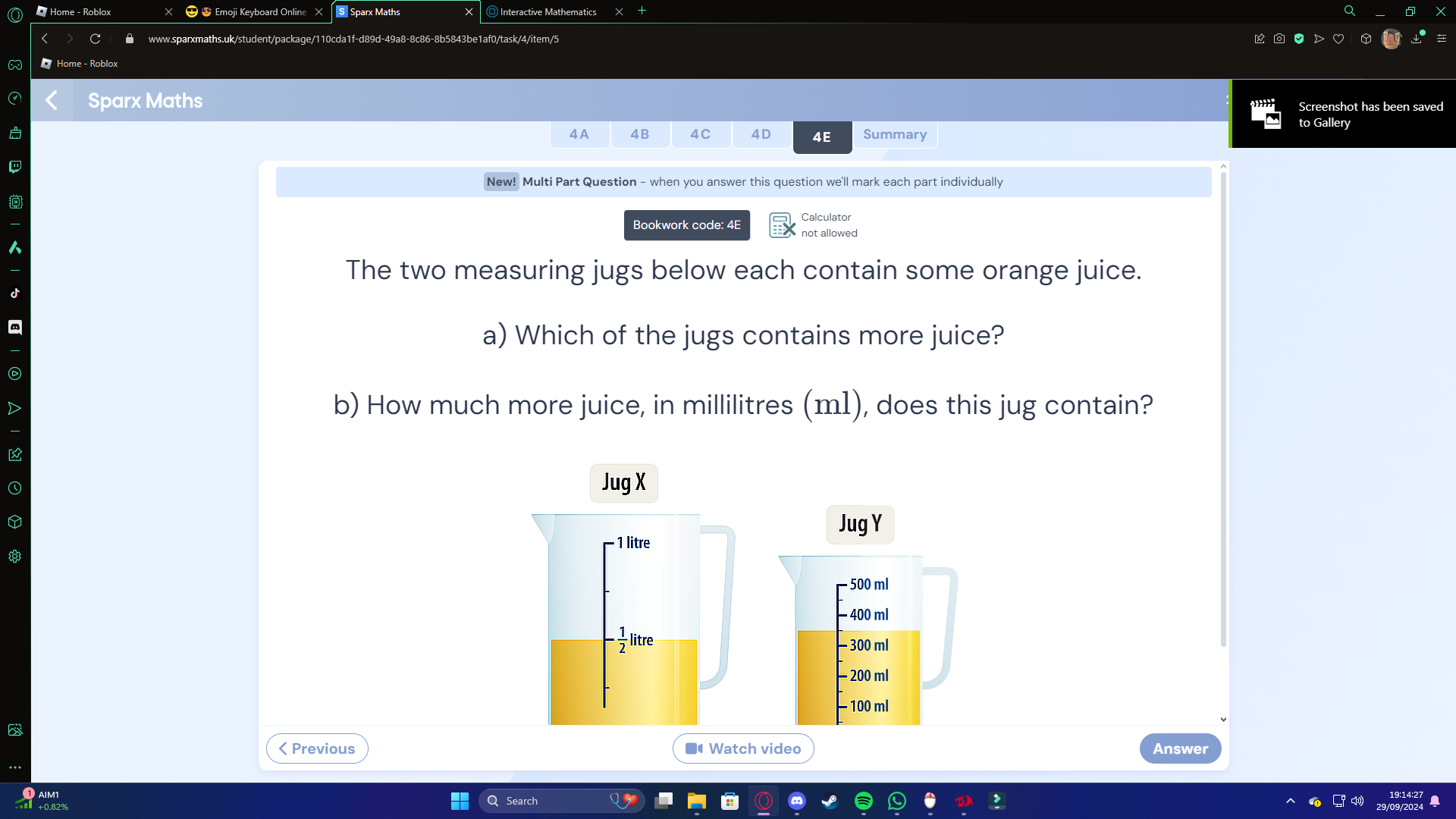Viewport: 1456px width, 819px height.
Task: Click the scroll down arrow of question panel
Action: [x=1223, y=719]
